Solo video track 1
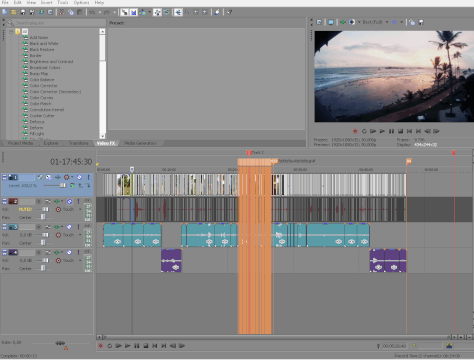The width and height of the screenshot is (474, 360). coord(88,177)
